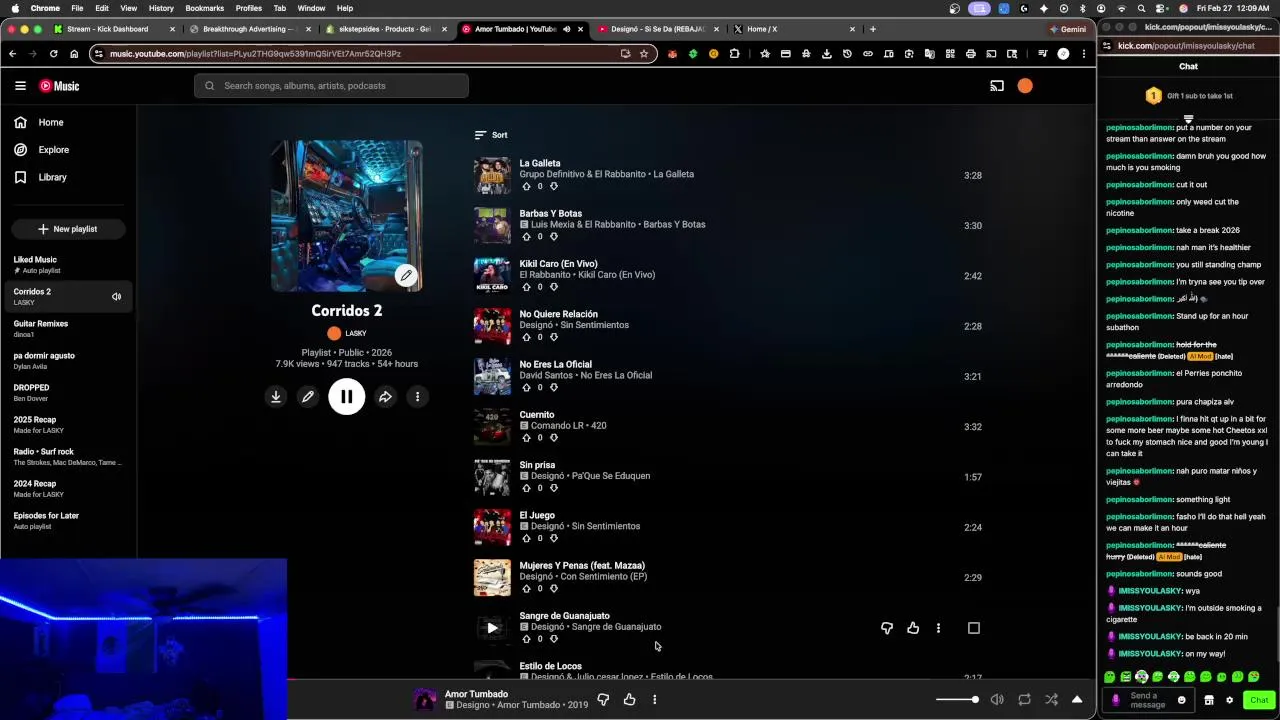The width and height of the screenshot is (1280, 720).
Task: Downvote the No Quiere Relación track
Action: [554, 337]
